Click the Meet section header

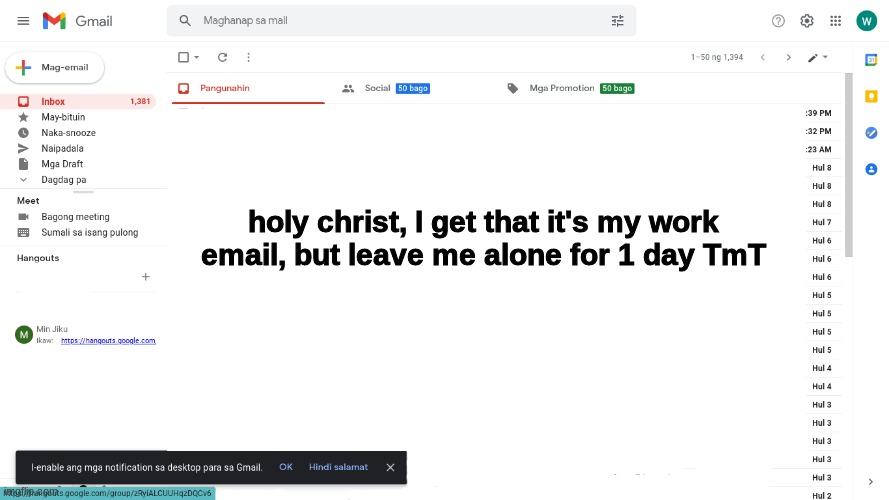pyautogui.click(x=28, y=201)
